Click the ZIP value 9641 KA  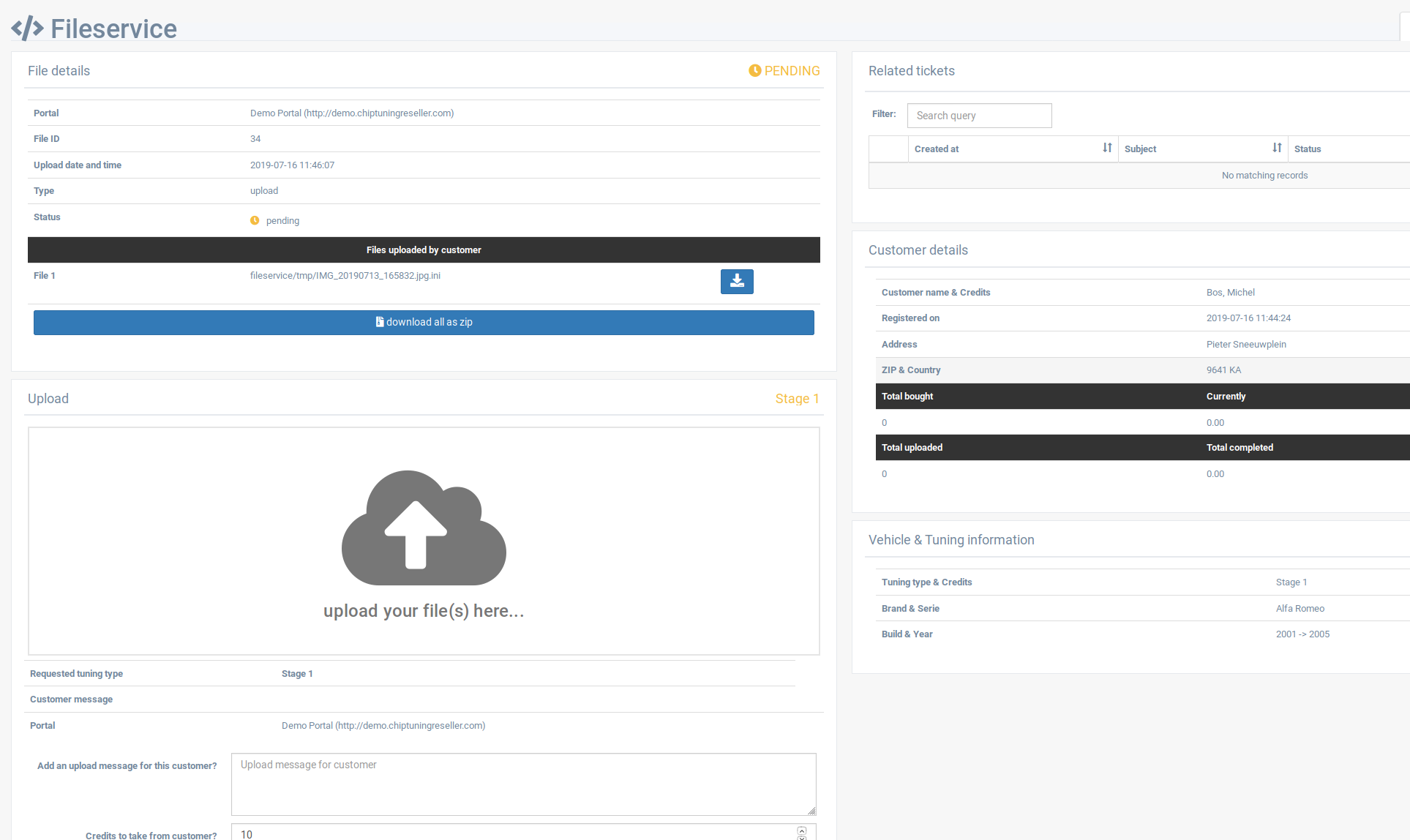point(1223,370)
